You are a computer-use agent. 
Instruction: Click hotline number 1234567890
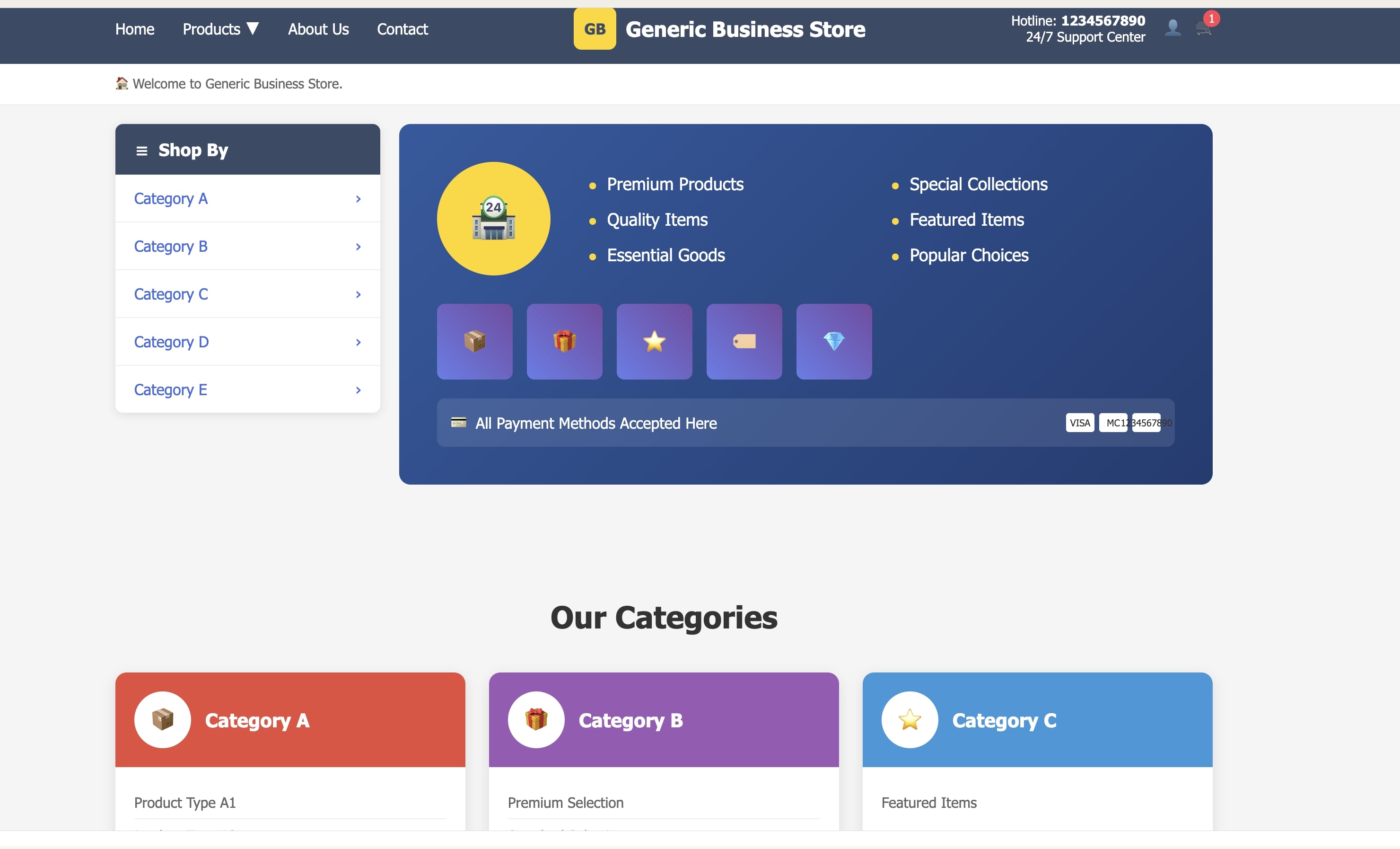[1103, 20]
